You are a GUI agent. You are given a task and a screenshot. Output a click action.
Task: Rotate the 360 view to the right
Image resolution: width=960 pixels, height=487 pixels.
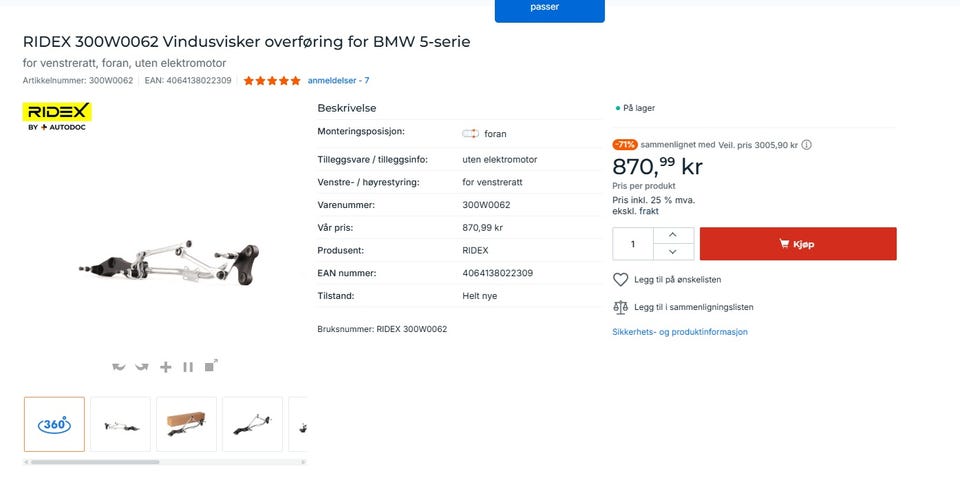point(141,366)
